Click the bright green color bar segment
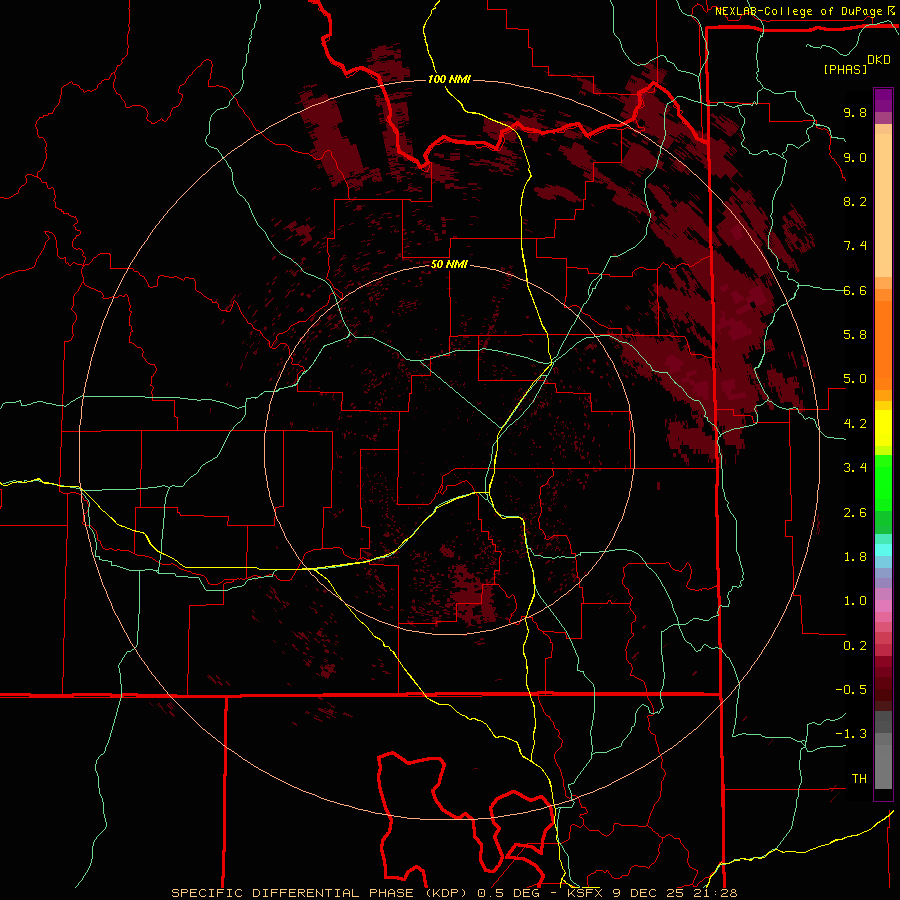 point(883,482)
